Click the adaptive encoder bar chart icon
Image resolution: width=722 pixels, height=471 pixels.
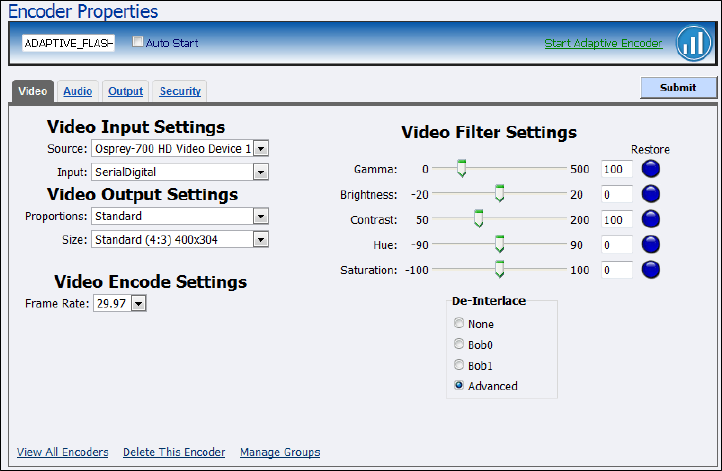pos(692,43)
